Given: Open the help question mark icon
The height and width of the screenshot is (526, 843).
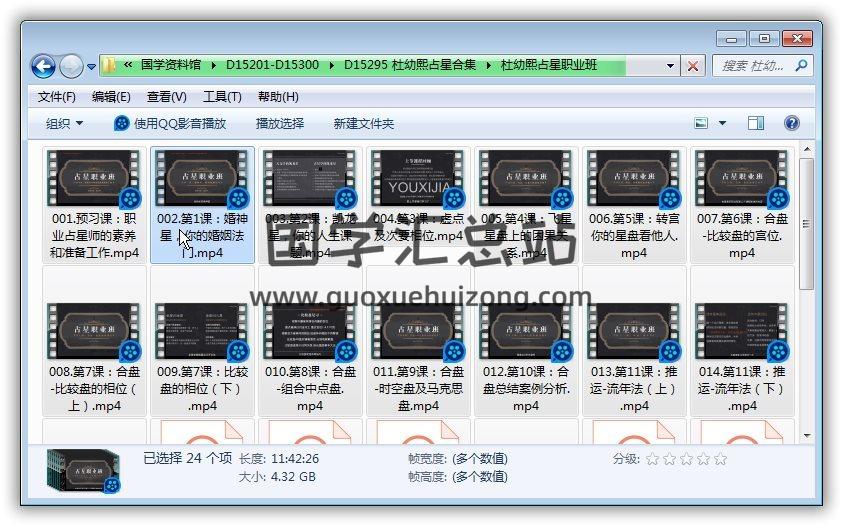Looking at the screenshot, I should tap(792, 123).
